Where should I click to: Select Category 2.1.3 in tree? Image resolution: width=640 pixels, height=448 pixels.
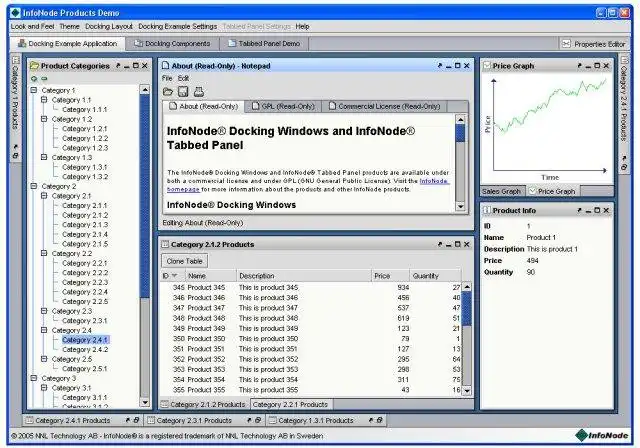(85, 224)
